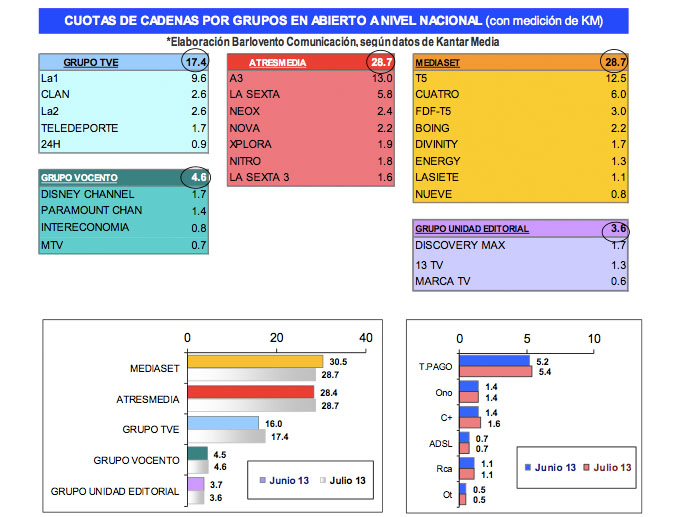Click the GRUPO TVE underlined header
This screenshot has height=517, width=677.
tap(91, 62)
